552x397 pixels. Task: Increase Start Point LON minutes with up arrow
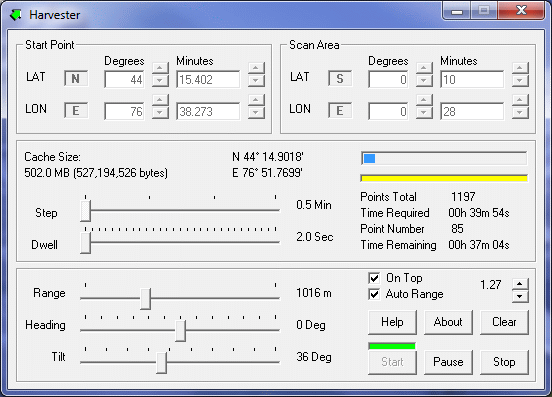(256, 100)
